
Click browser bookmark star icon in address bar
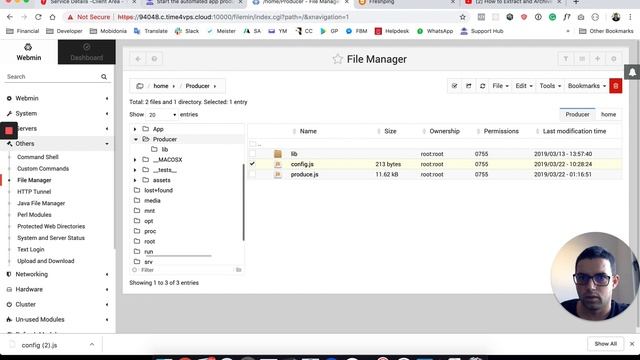pyautogui.click(x=462, y=17)
